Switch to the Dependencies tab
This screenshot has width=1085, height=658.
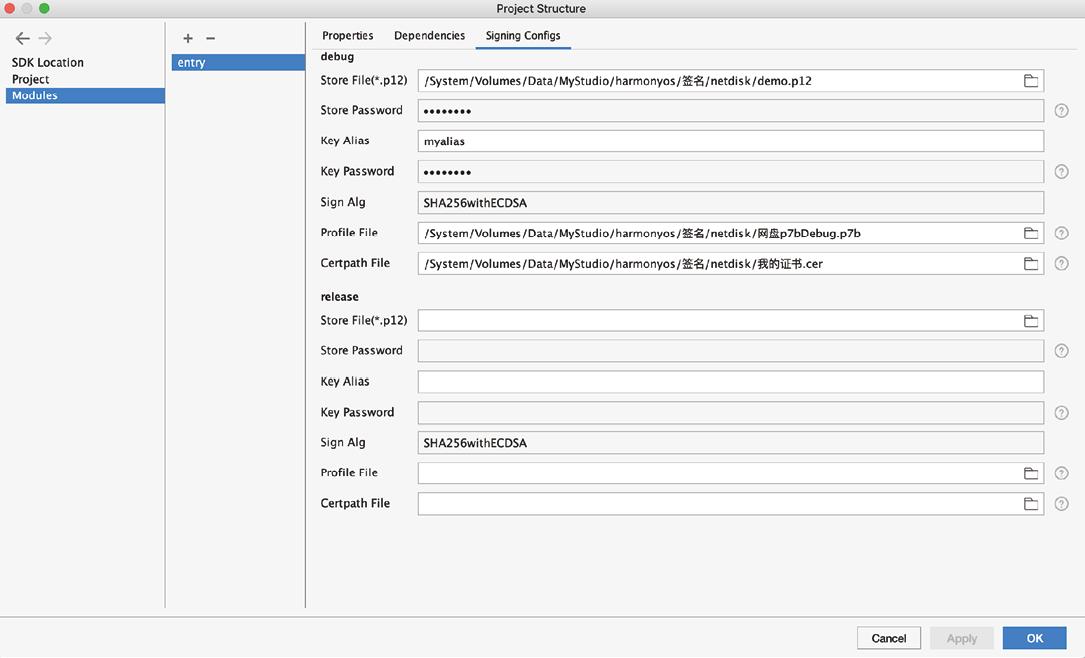point(429,36)
